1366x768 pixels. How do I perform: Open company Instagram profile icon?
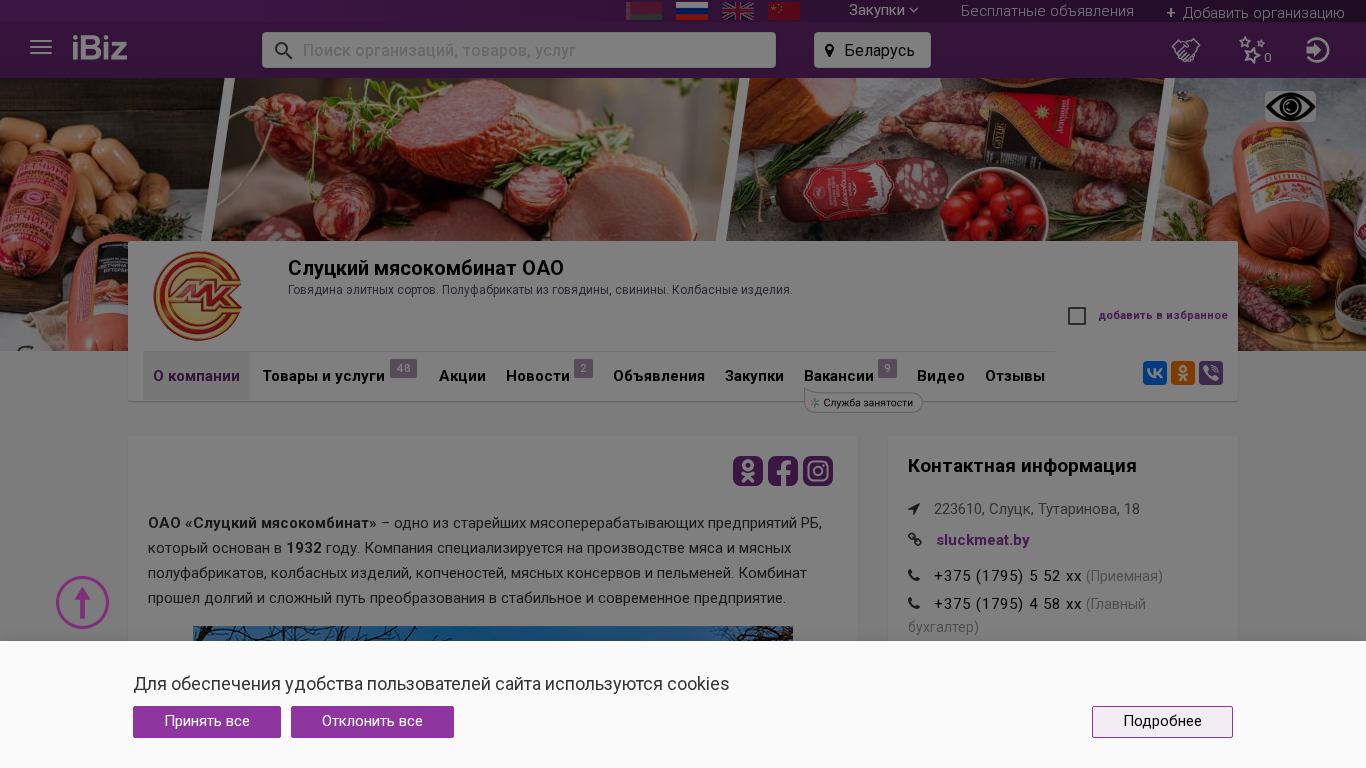[818, 471]
